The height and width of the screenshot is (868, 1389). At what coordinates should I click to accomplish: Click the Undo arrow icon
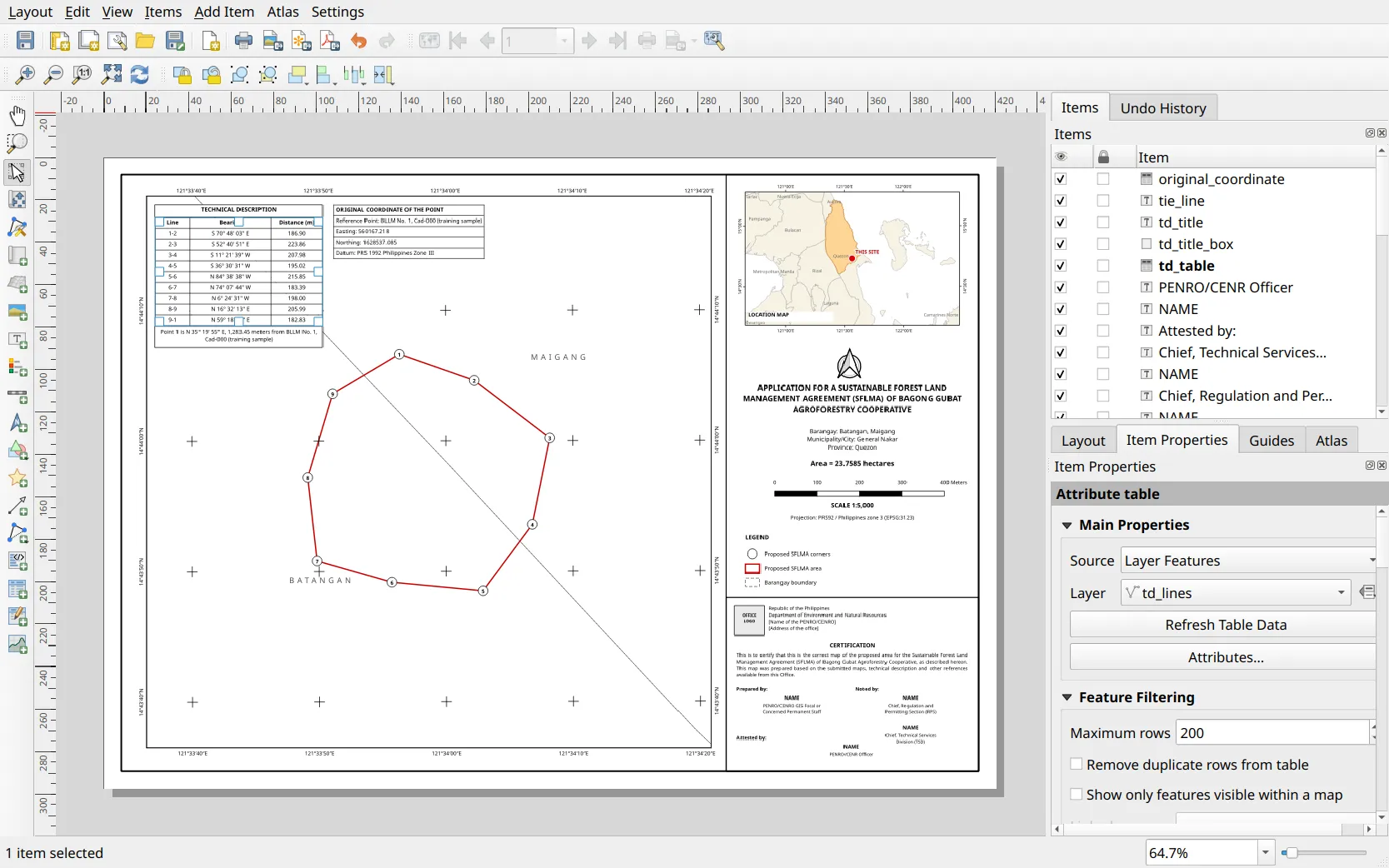[359, 41]
